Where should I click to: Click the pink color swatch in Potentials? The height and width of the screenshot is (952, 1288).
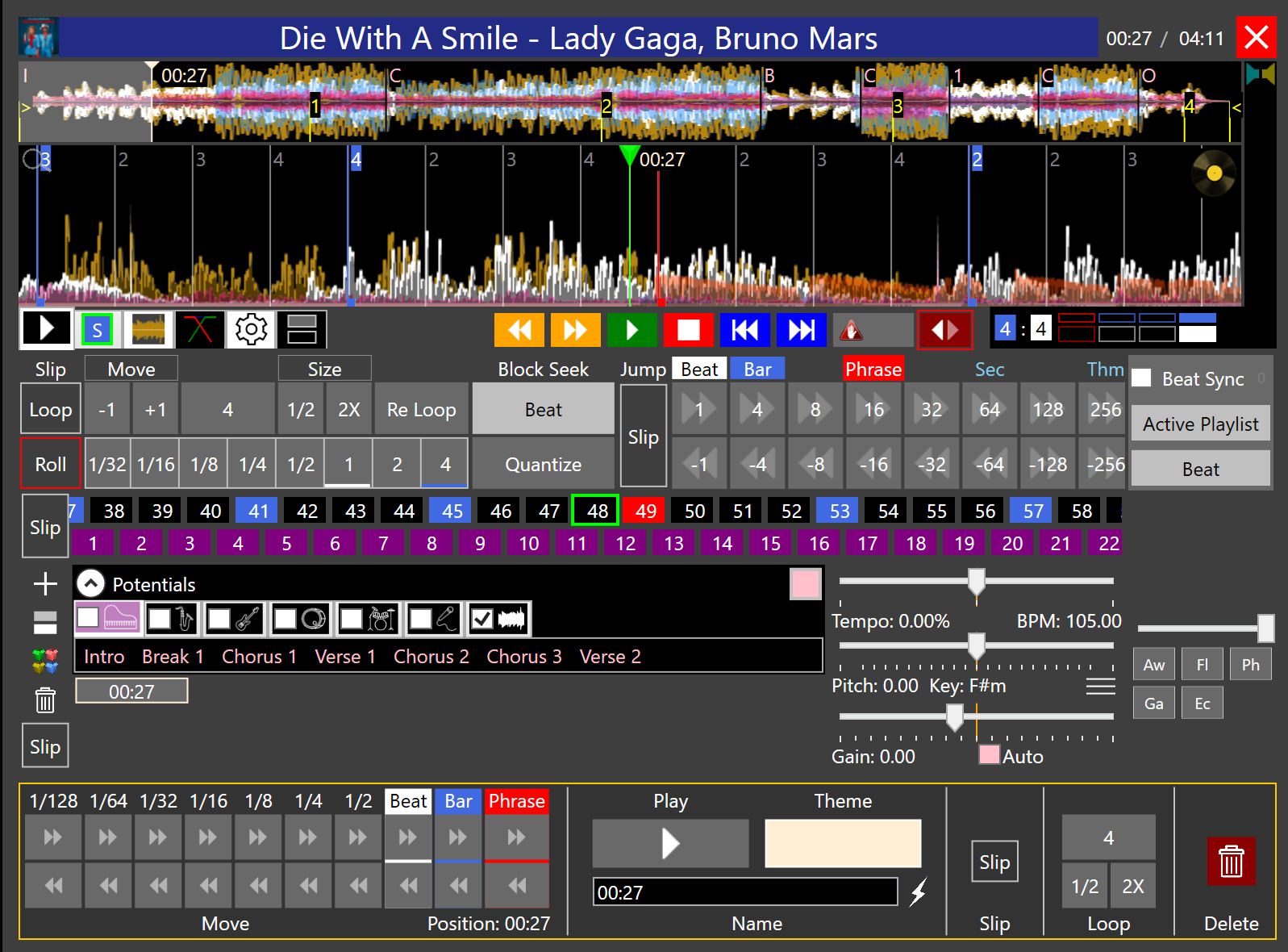(806, 583)
